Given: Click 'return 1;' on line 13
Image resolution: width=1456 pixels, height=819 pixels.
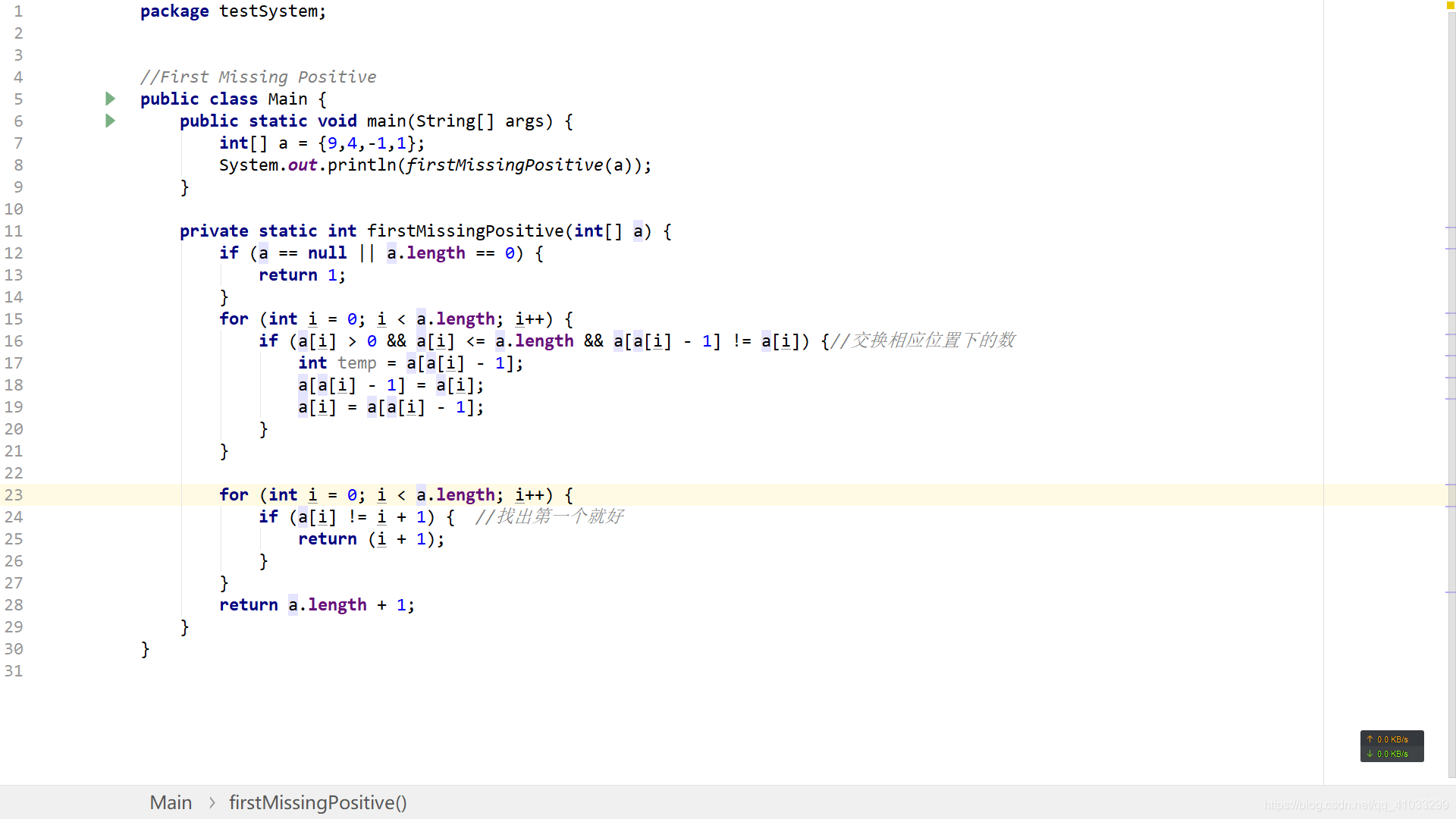Looking at the screenshot, I should pos(302,275).
